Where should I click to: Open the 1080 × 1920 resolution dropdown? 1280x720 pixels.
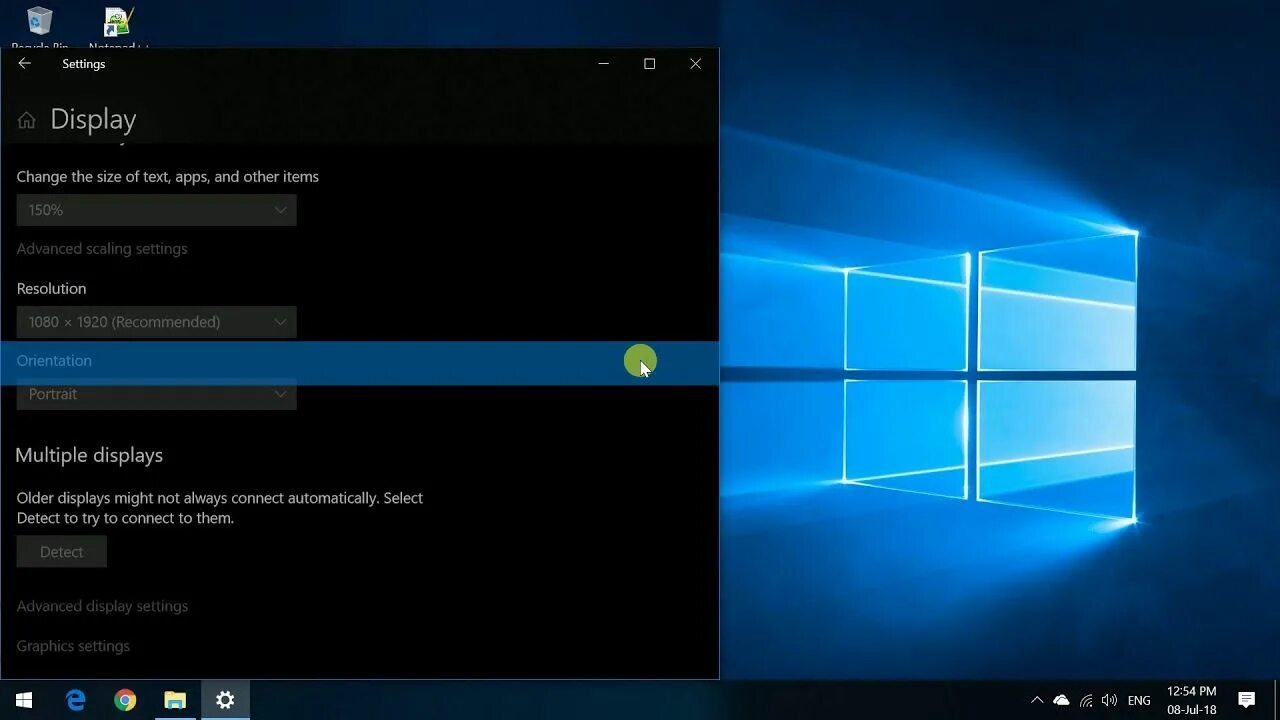pyautogui.click(x=157, y=322)
